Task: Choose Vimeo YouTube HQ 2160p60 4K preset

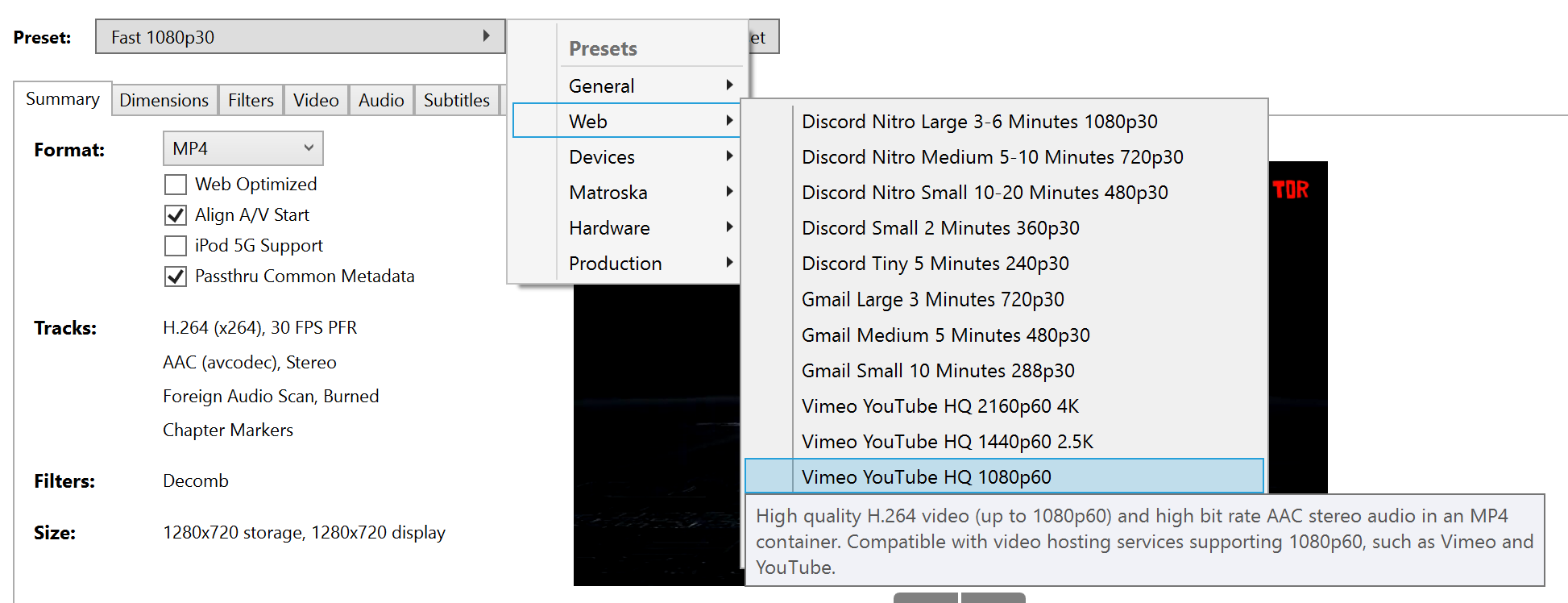Action: [x=1004, y=405]
